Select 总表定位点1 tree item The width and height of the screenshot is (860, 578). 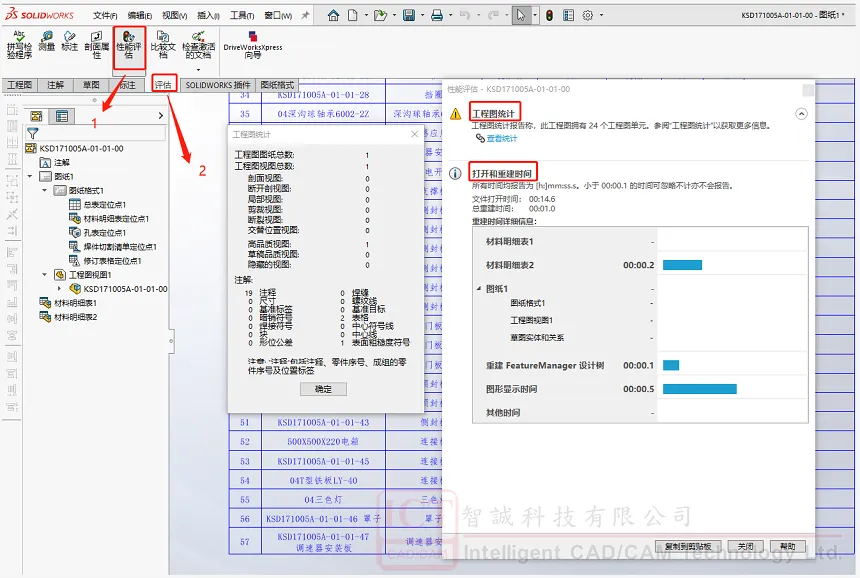click(x=98, y=205)
